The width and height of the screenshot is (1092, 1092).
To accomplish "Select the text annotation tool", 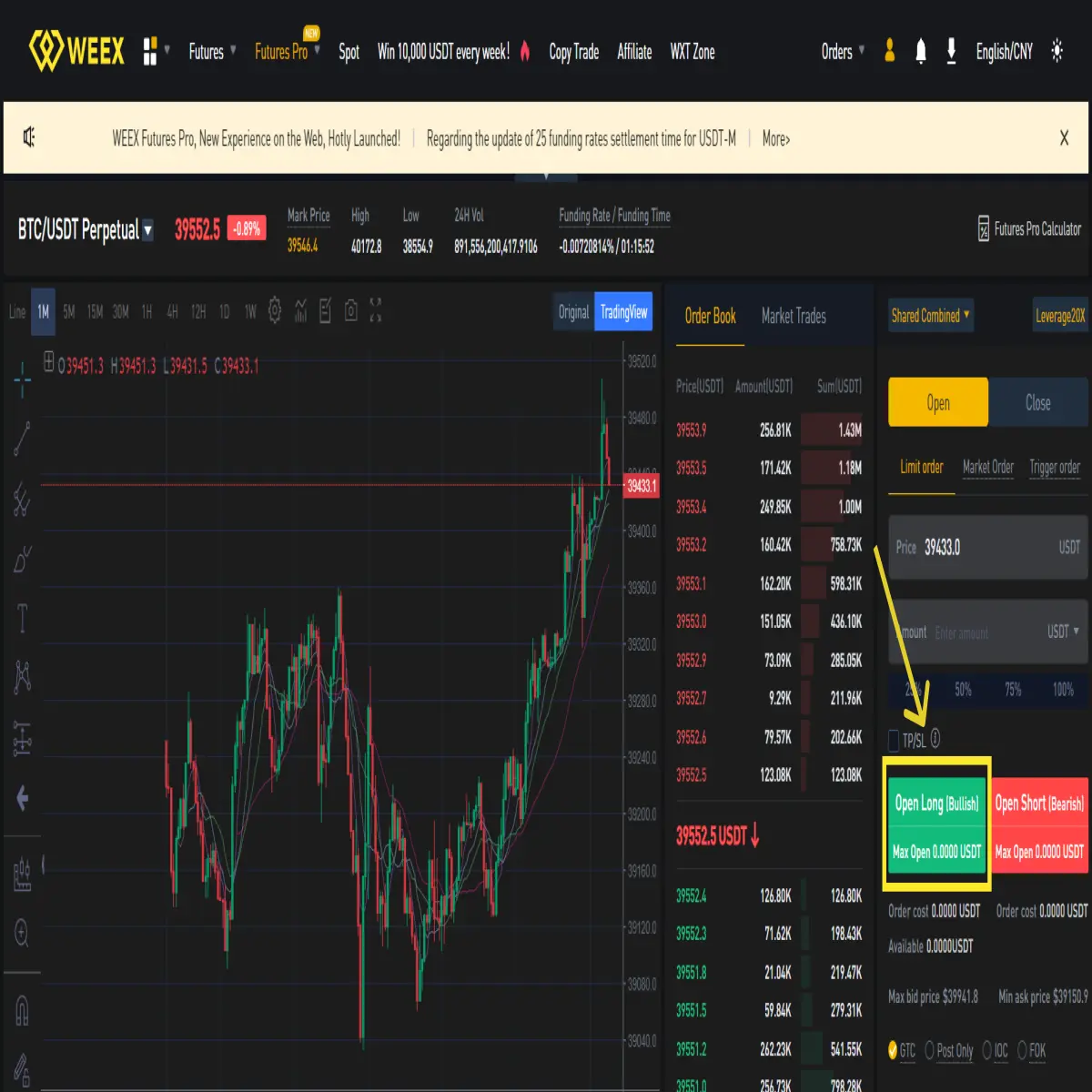I will (23, 619).
